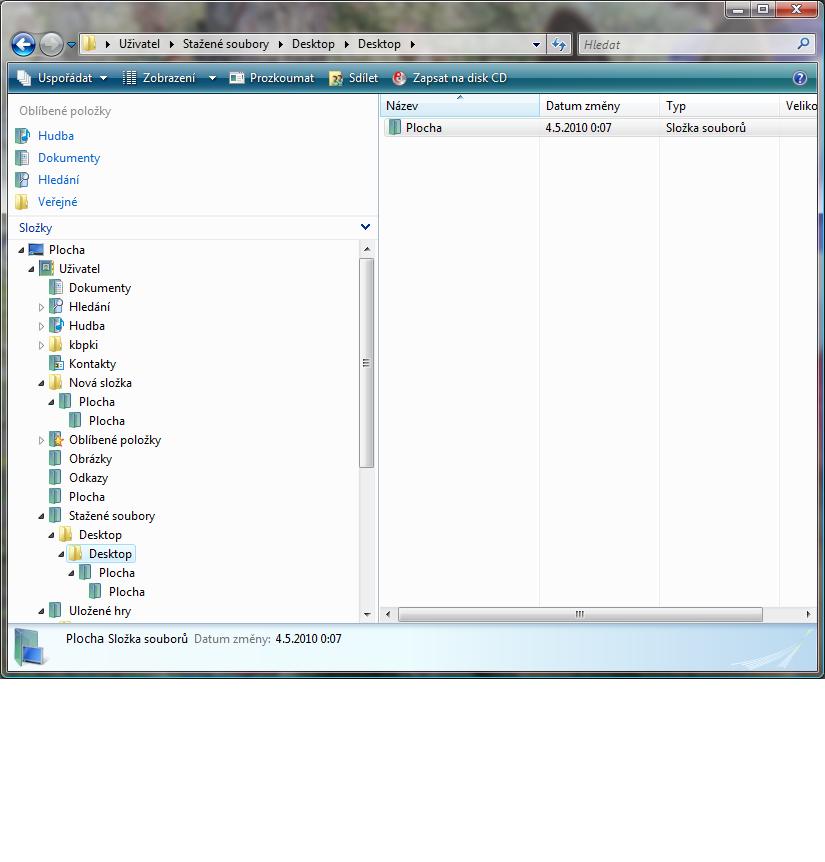Sort by Název column header
Screen dimensions: 825x862
459,106
